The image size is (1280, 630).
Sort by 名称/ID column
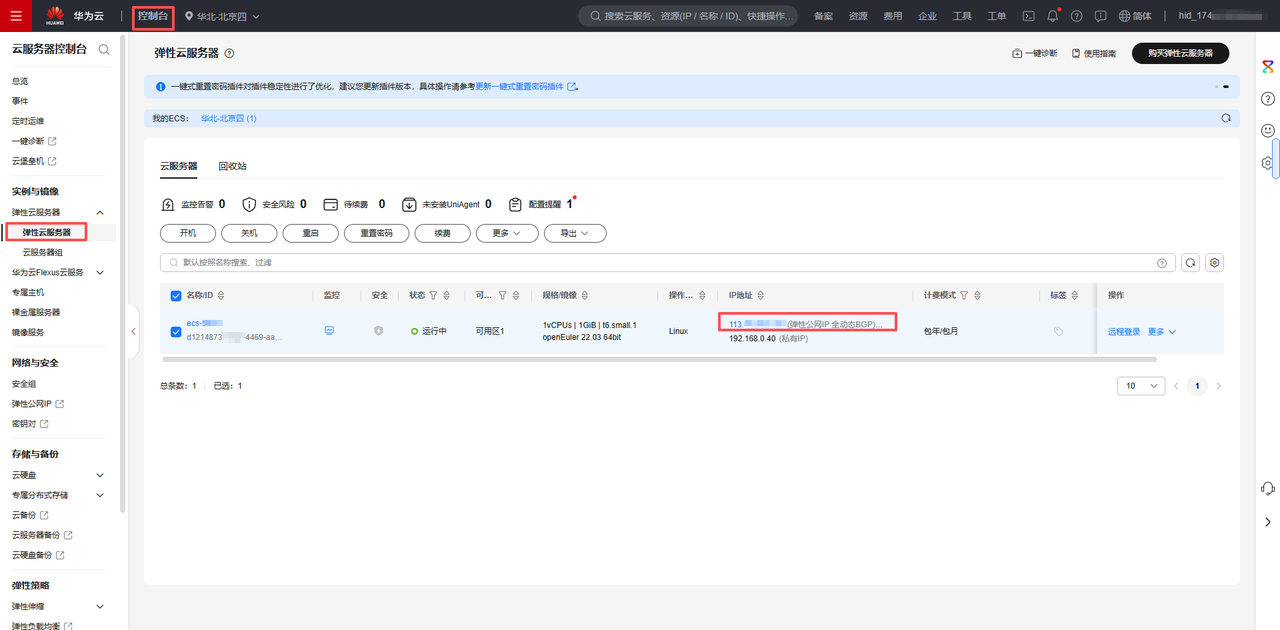tap(221, 296)
